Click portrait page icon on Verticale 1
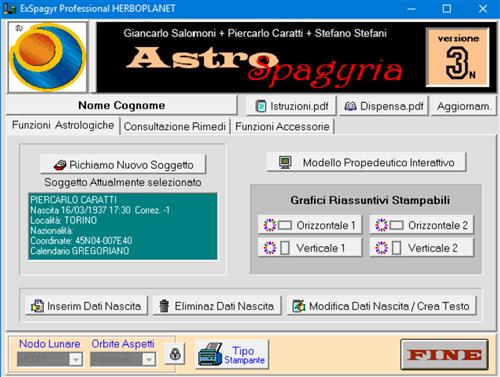Image resolution: width=500 pixels, height=377 pixels. click(285, 248)
